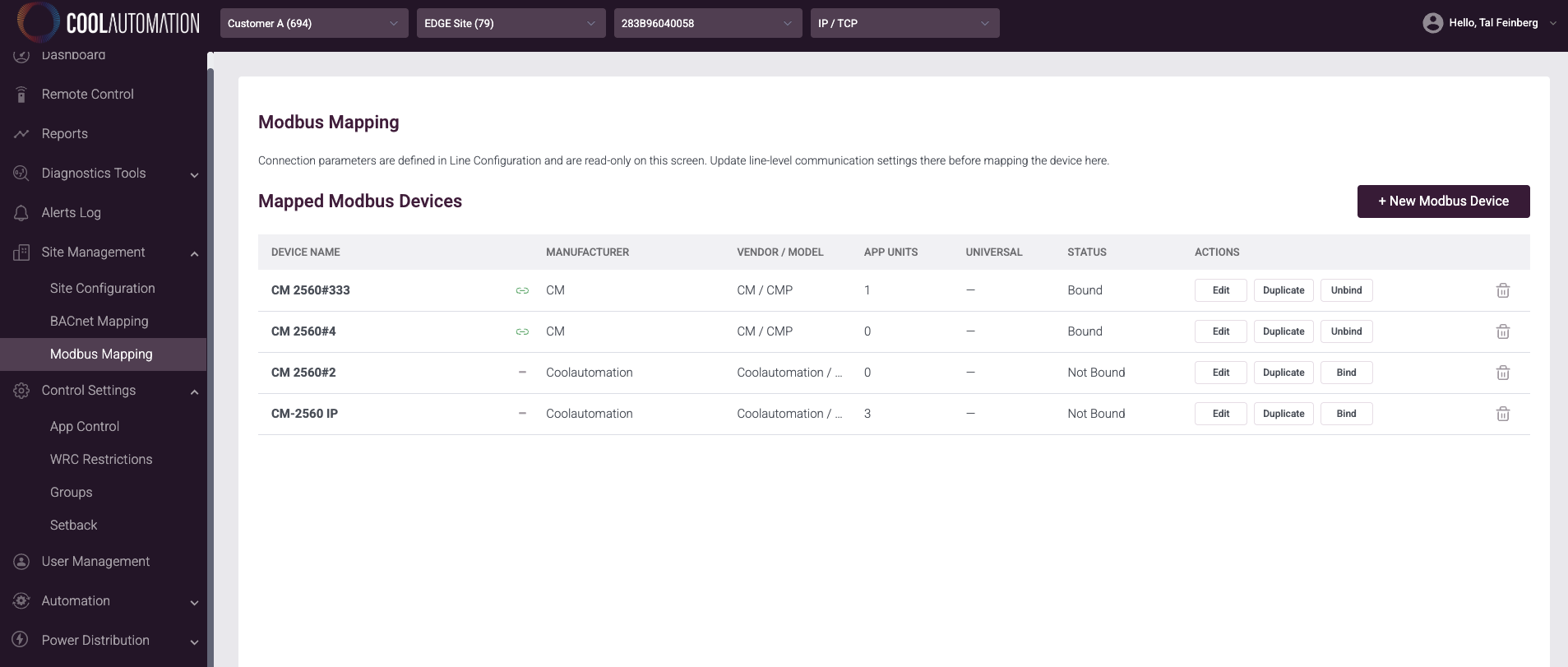Edit the CM 2560#333 device
This screenshot has width=1568, height=667.
click(1221, 290)
